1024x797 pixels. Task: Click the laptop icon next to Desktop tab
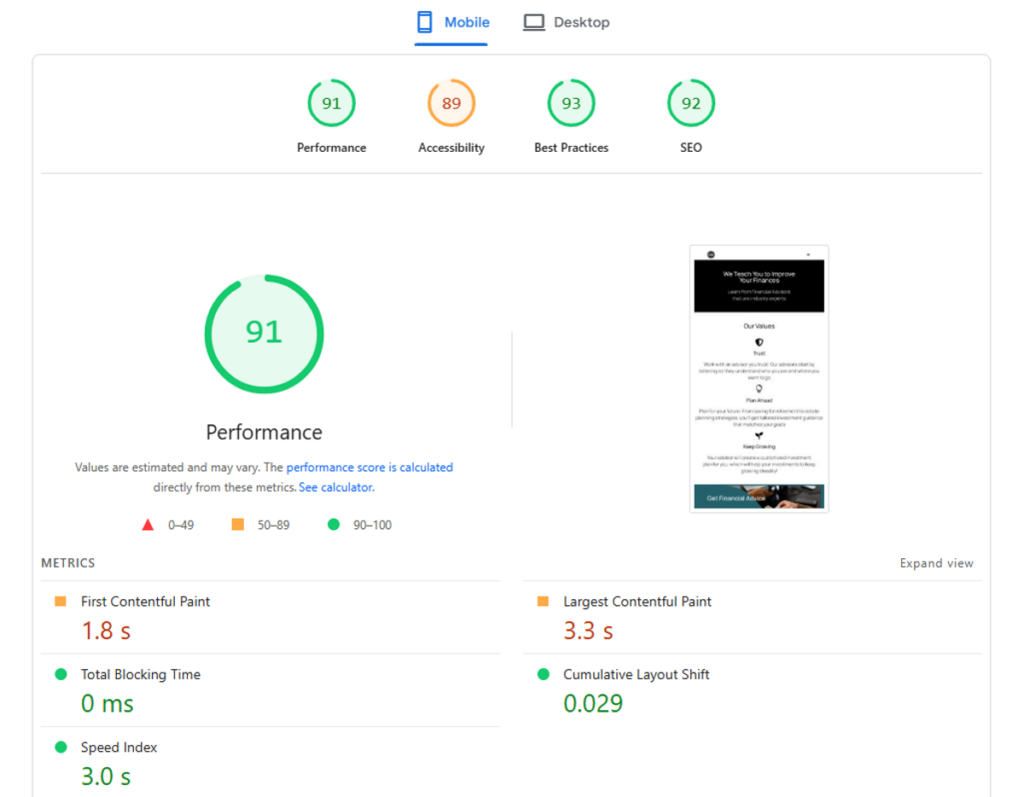tap(533, 21)
